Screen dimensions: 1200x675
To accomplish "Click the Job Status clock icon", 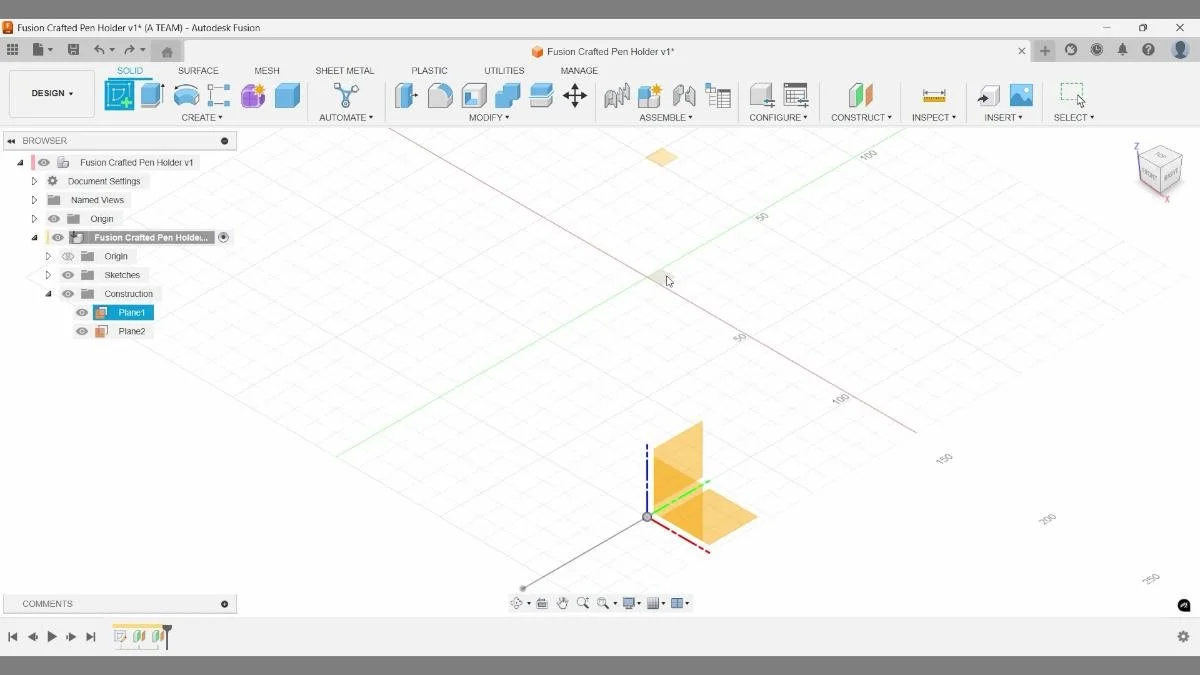I will pyautogui.click(x=1097, y=49).
